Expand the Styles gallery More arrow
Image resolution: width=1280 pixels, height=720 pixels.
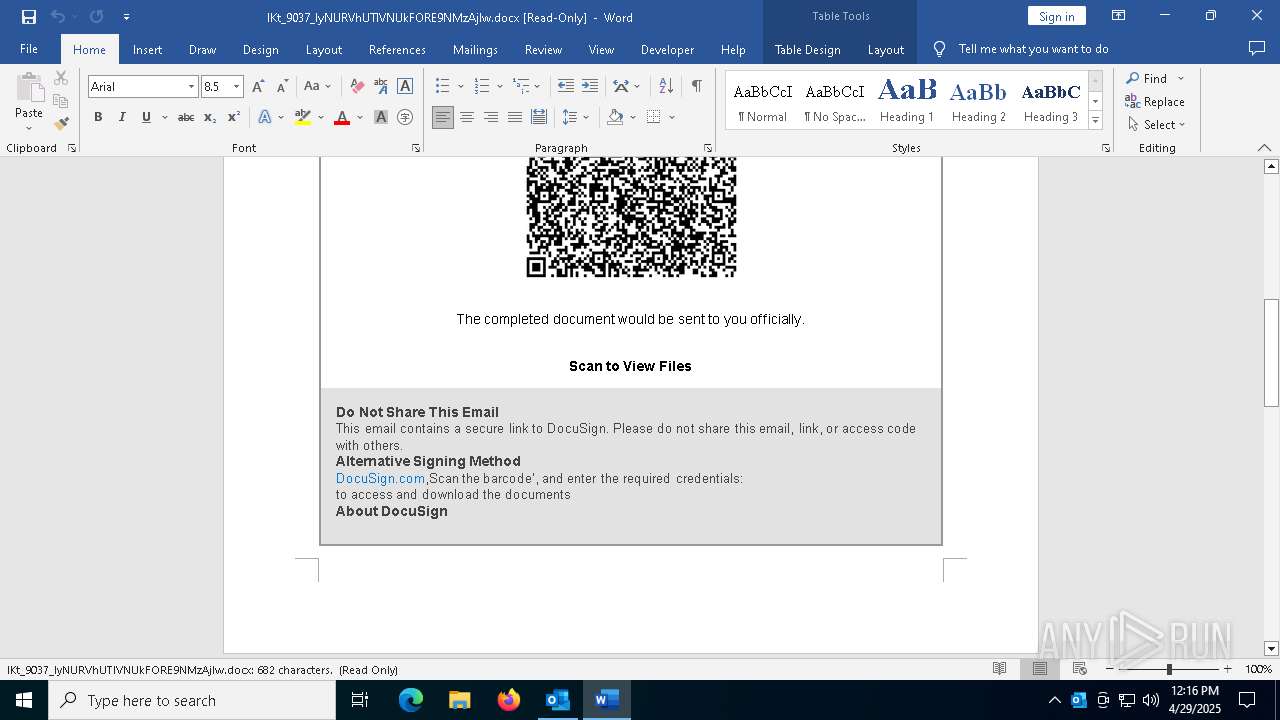(1095, 121)
